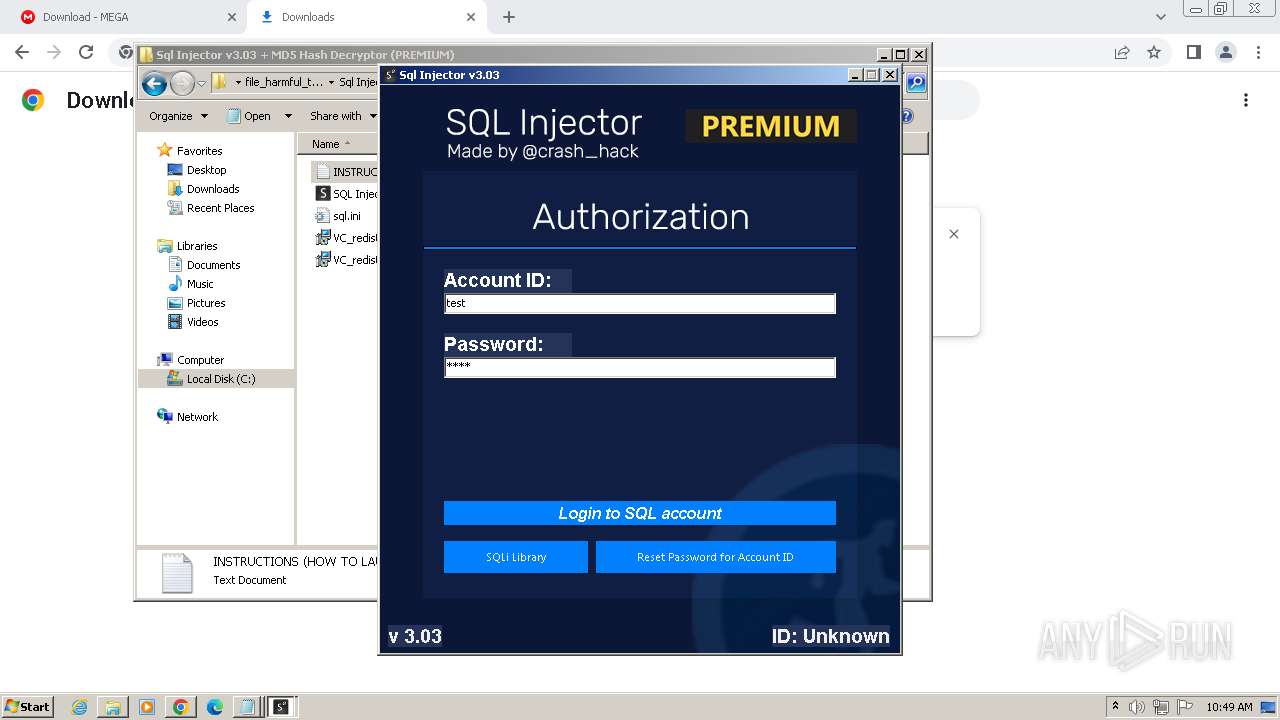1280x720 pixels.
Task: Click Chrome back arrow
Action: pyautogui.click(x=22, y=52)
